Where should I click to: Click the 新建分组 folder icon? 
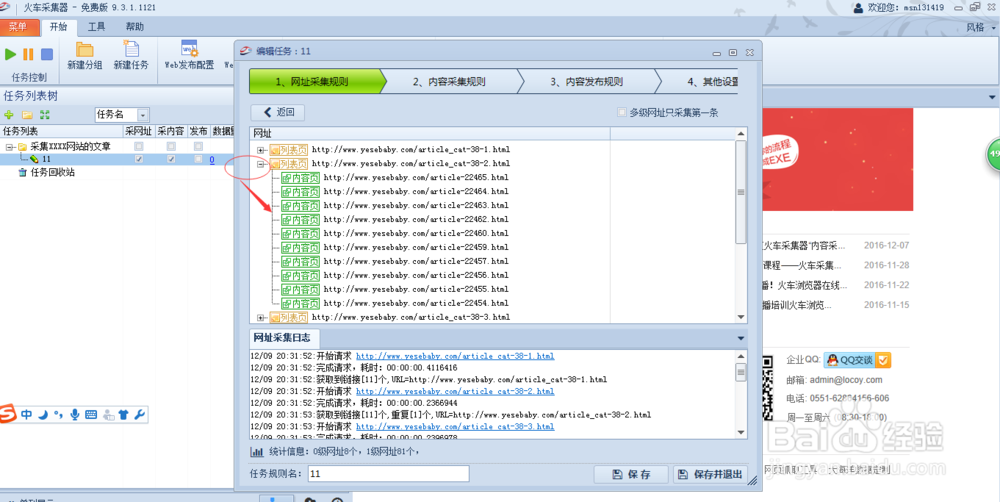84,50
